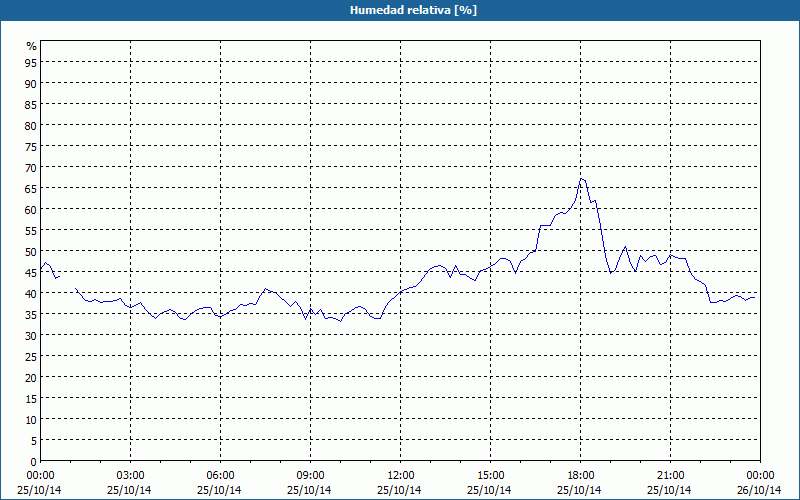Image resolution: width=800 pixels, height=500 pixels.
Task: Select the y-axis value 30
Action: point(31,336)
